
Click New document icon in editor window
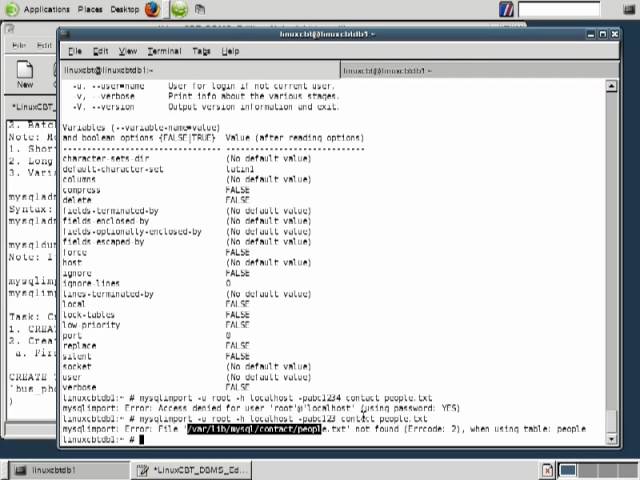[25, 74]
